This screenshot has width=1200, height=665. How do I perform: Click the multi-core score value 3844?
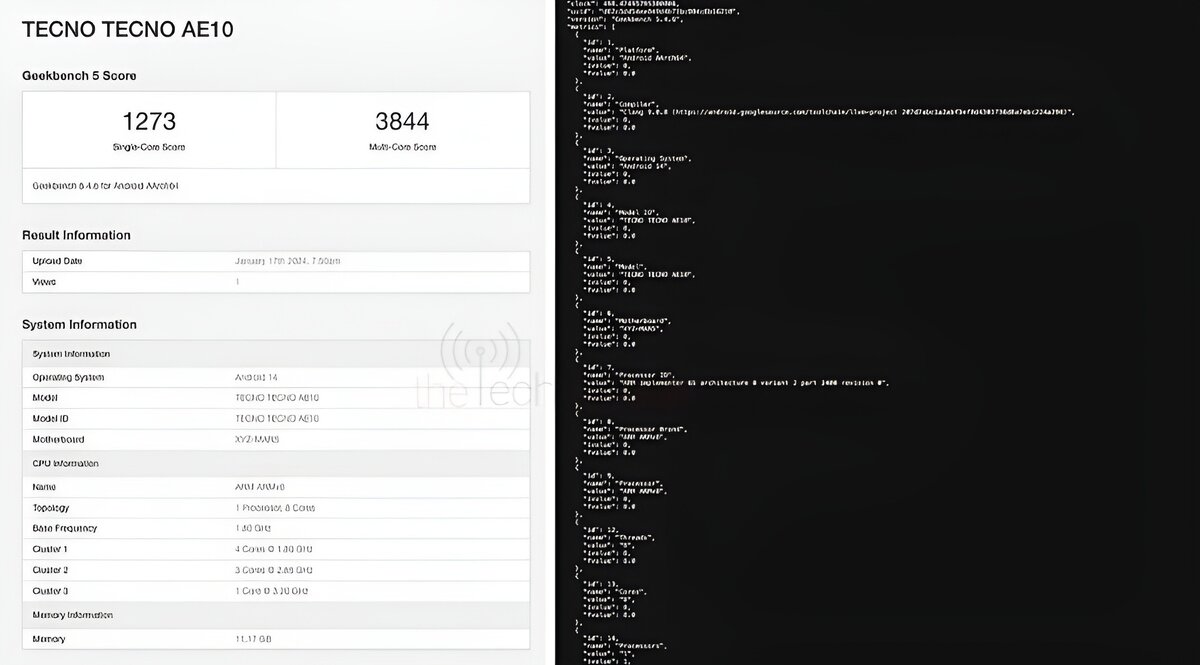pos(402,122)
